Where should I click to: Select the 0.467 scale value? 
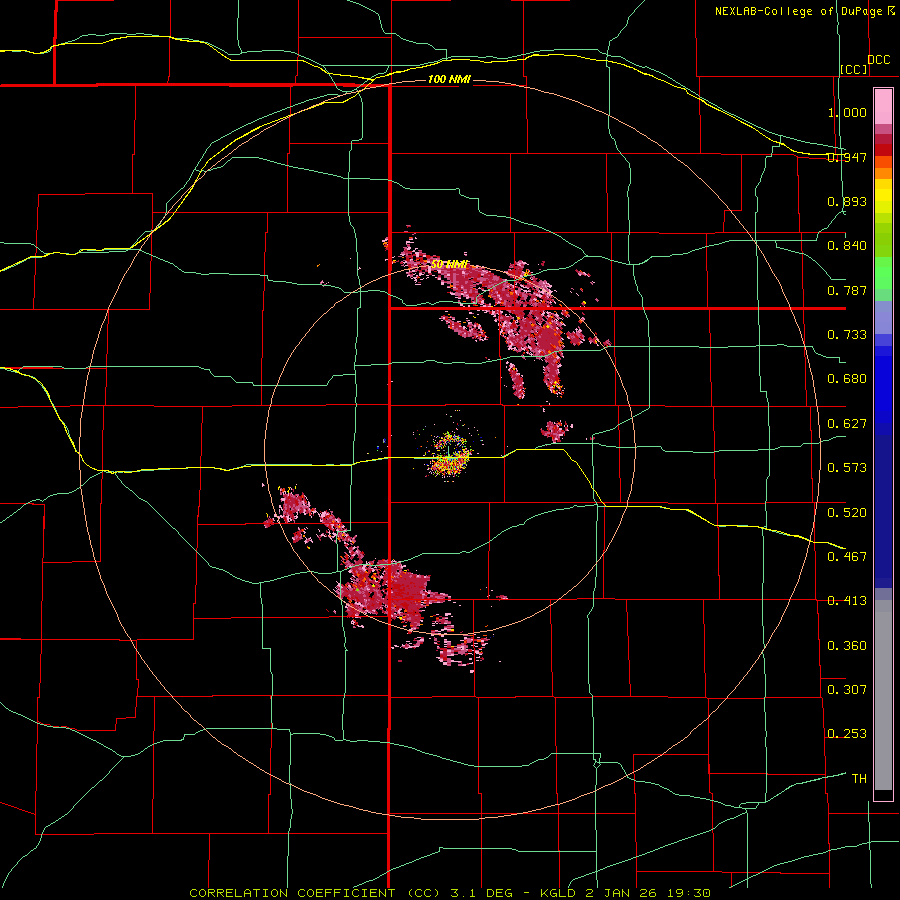click(x=847, y=557)
